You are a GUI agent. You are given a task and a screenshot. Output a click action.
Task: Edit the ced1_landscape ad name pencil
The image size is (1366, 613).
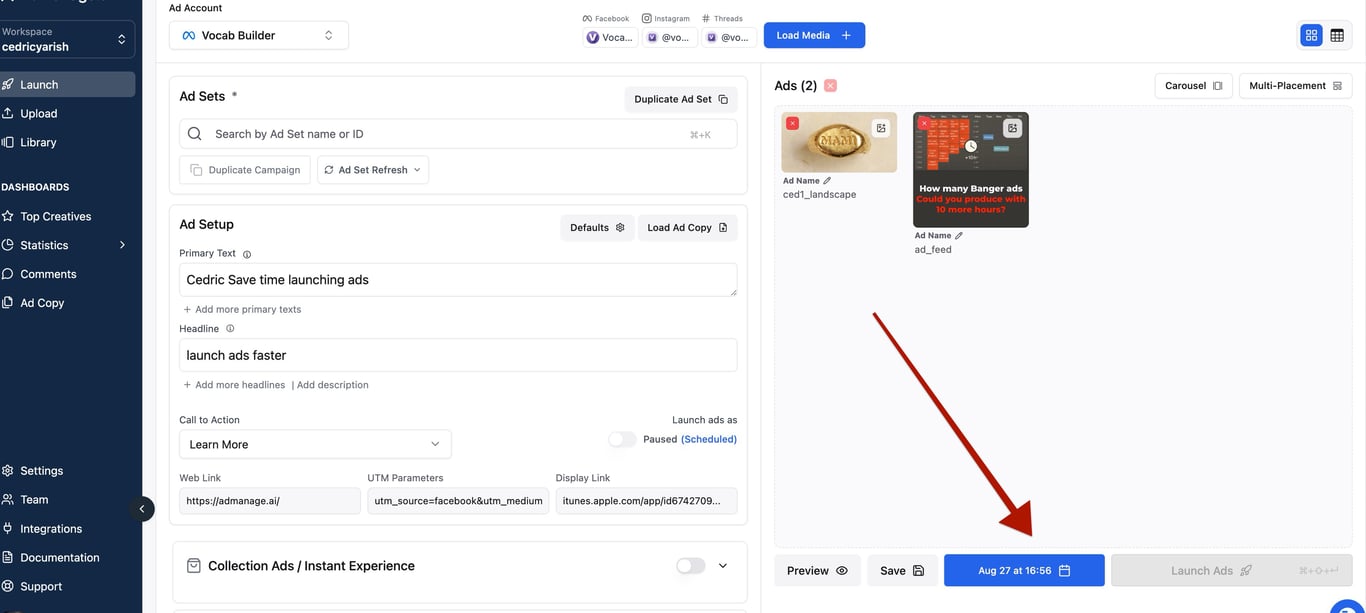click(x=827, y=181)
